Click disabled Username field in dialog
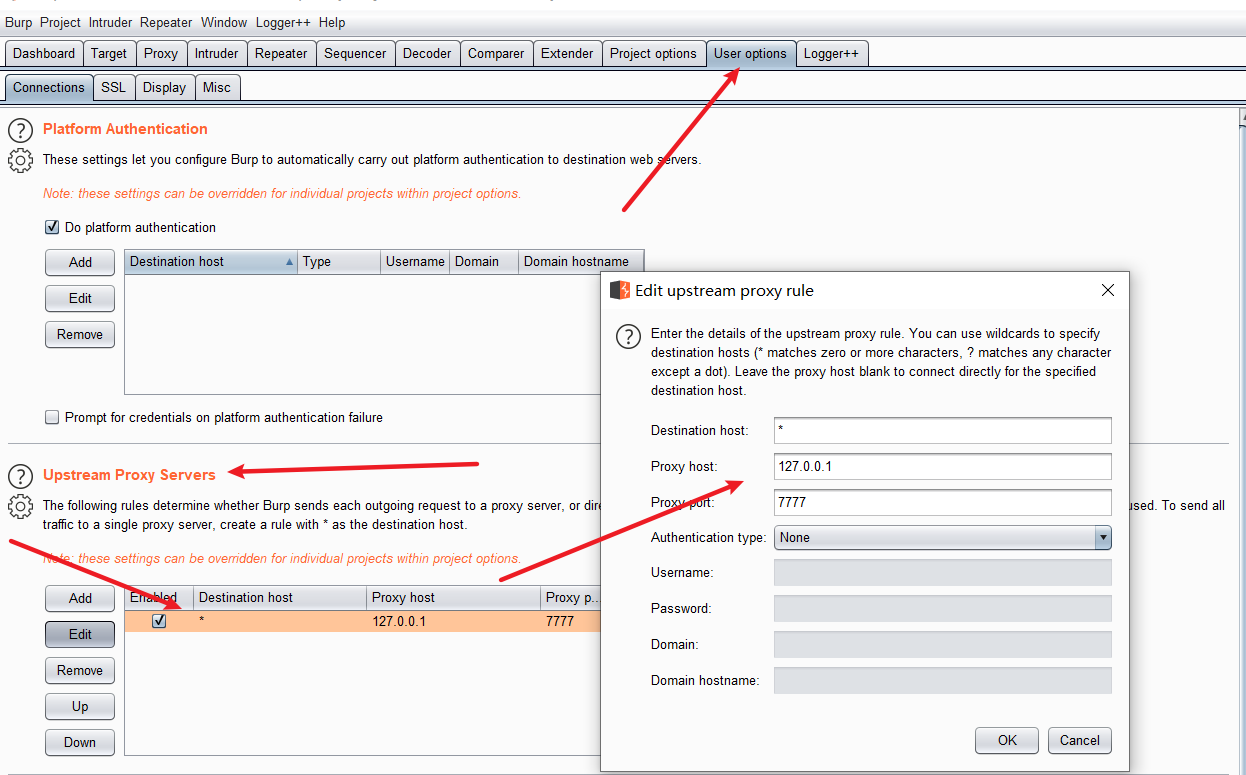This screenshot has width=1246, height=775. tap(943, 572)
